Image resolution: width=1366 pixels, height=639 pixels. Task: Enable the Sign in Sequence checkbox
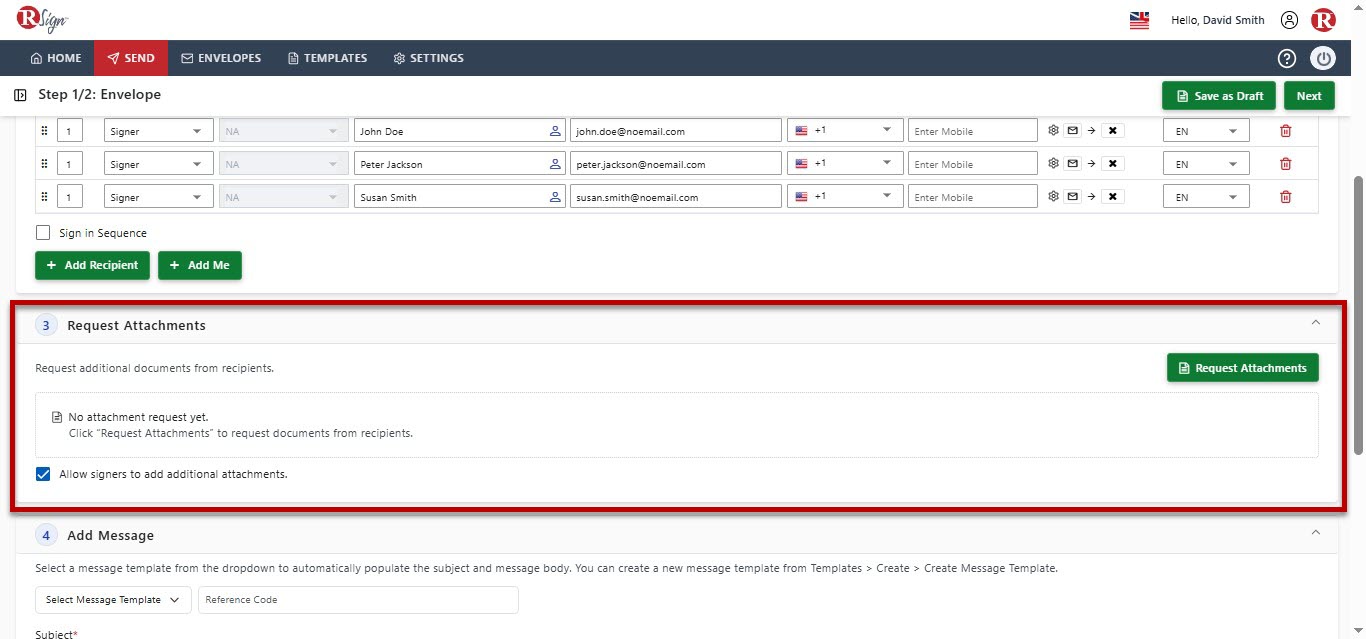(x=43, y=233)
